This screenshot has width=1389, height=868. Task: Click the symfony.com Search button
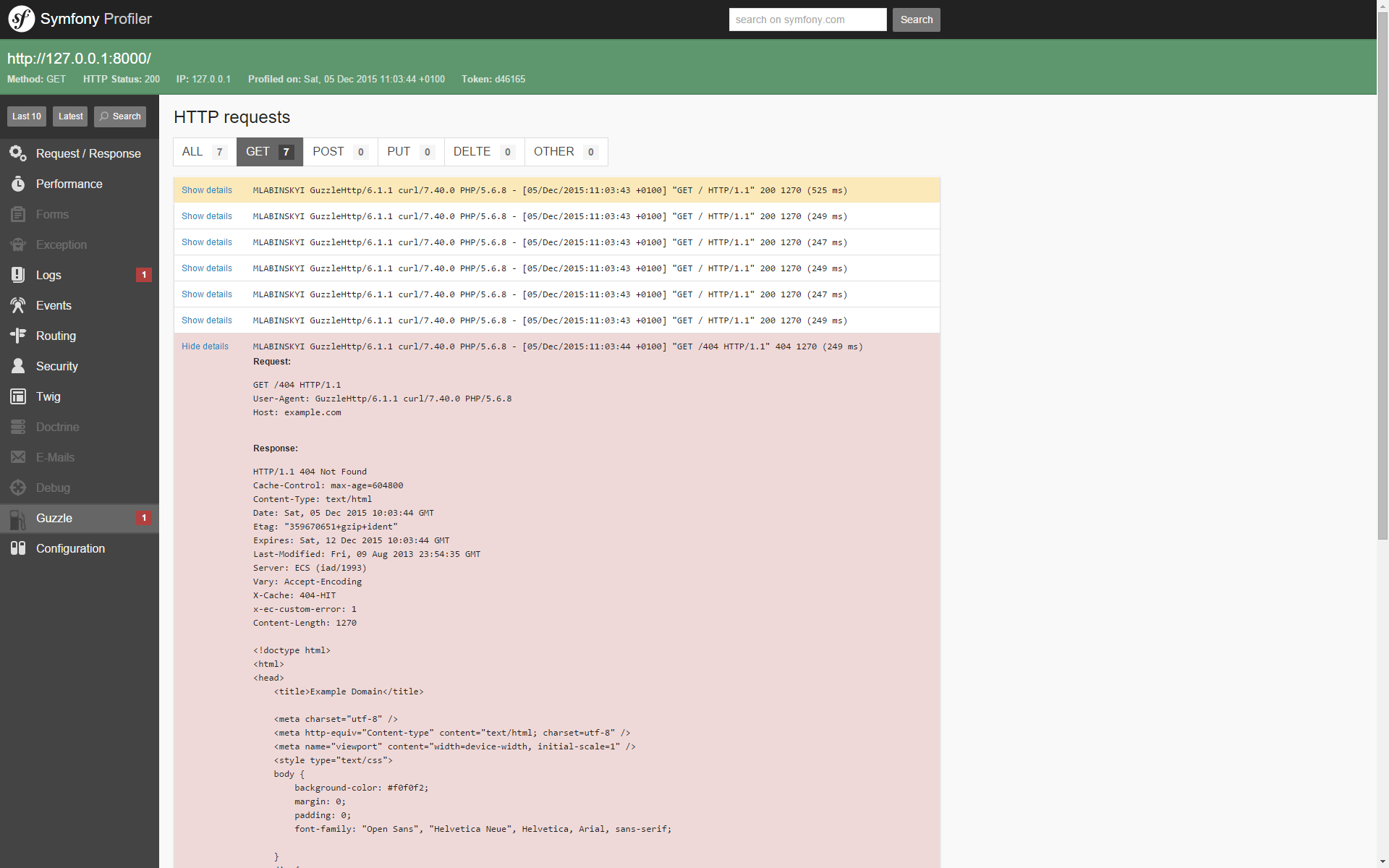pyautogui.click(x=916, y=20)
